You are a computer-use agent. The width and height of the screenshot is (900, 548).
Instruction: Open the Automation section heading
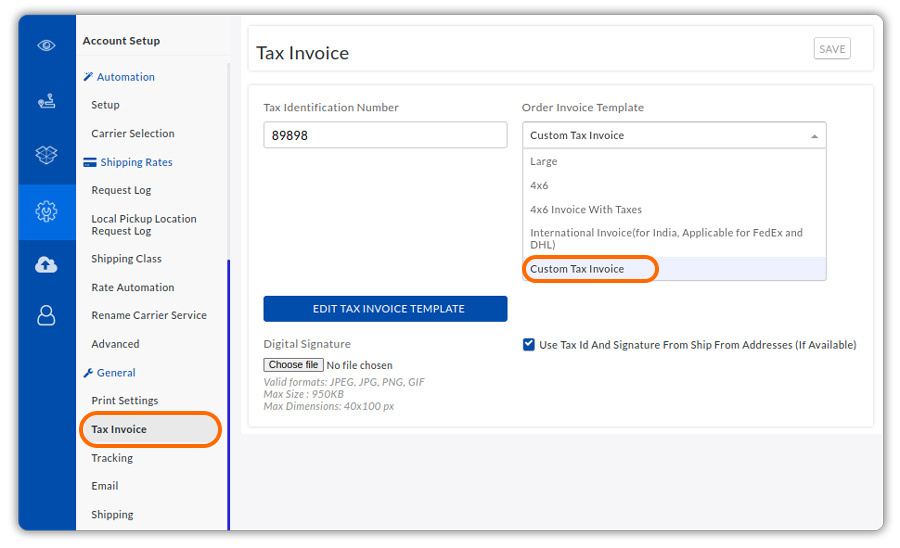[126, 77]
